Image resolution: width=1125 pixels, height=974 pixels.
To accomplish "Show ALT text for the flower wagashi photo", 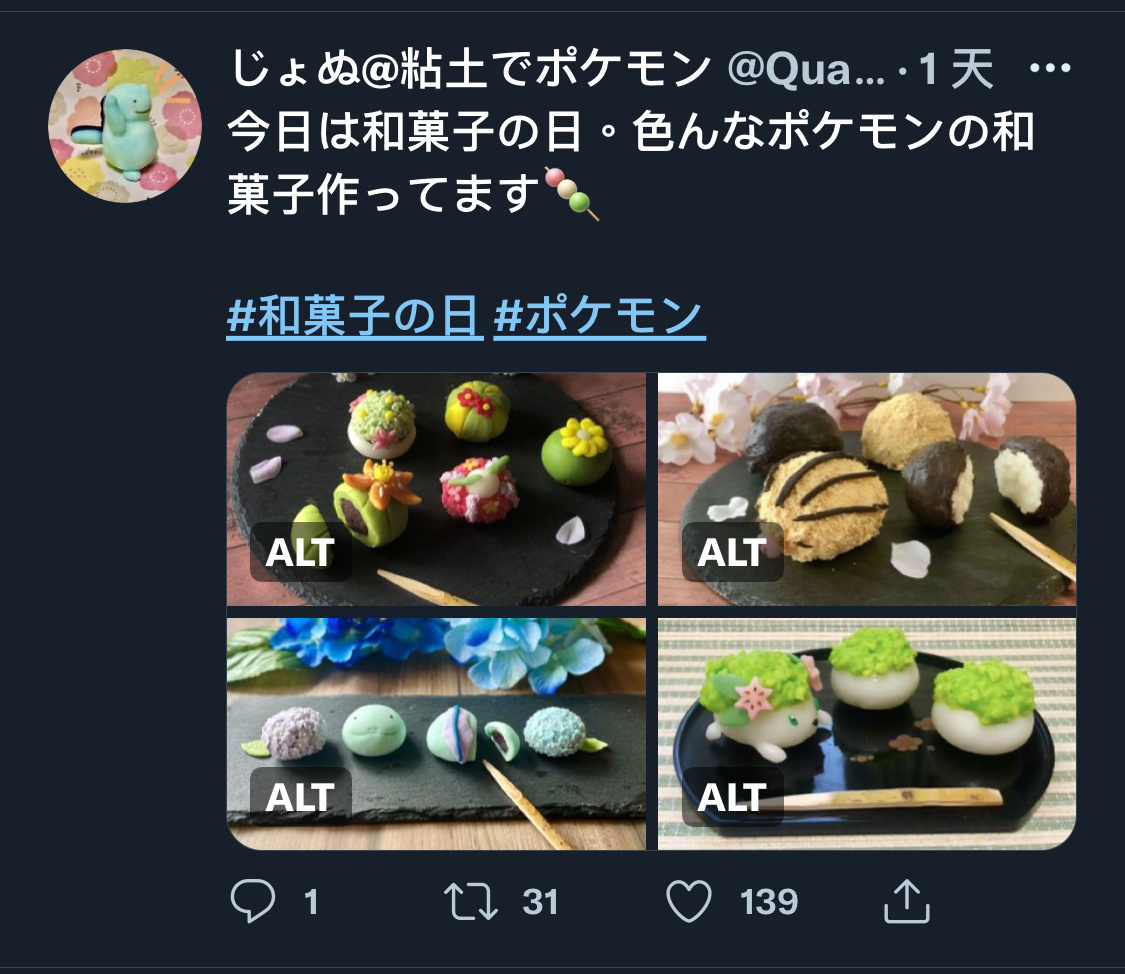I will [x=301, y=552].
